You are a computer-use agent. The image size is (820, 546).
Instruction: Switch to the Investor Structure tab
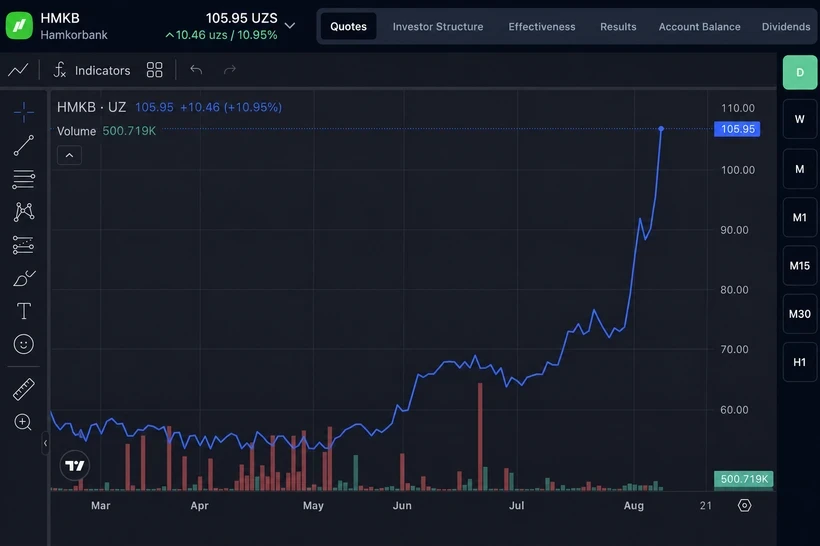tap(438, 27)
